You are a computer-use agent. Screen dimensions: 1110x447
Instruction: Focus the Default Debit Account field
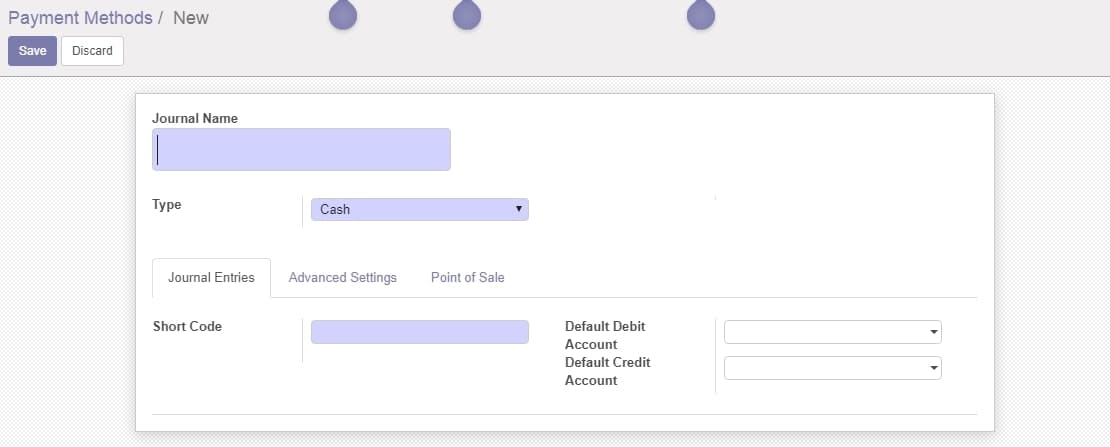pos(832,332)
